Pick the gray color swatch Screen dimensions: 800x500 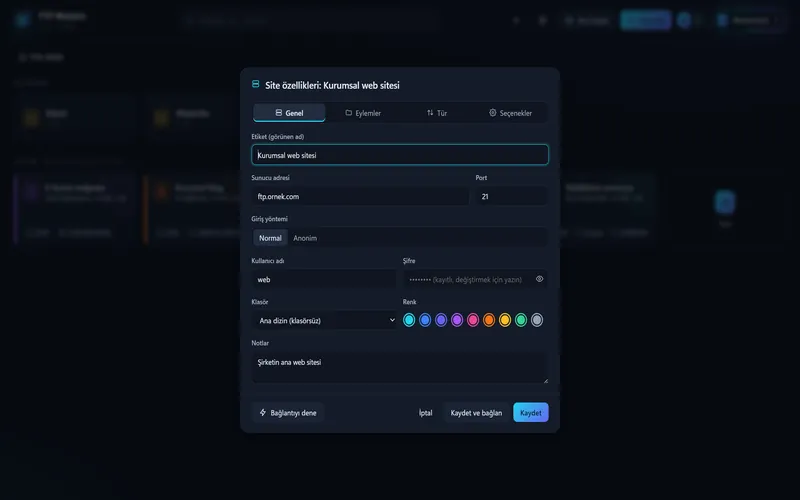537,320
